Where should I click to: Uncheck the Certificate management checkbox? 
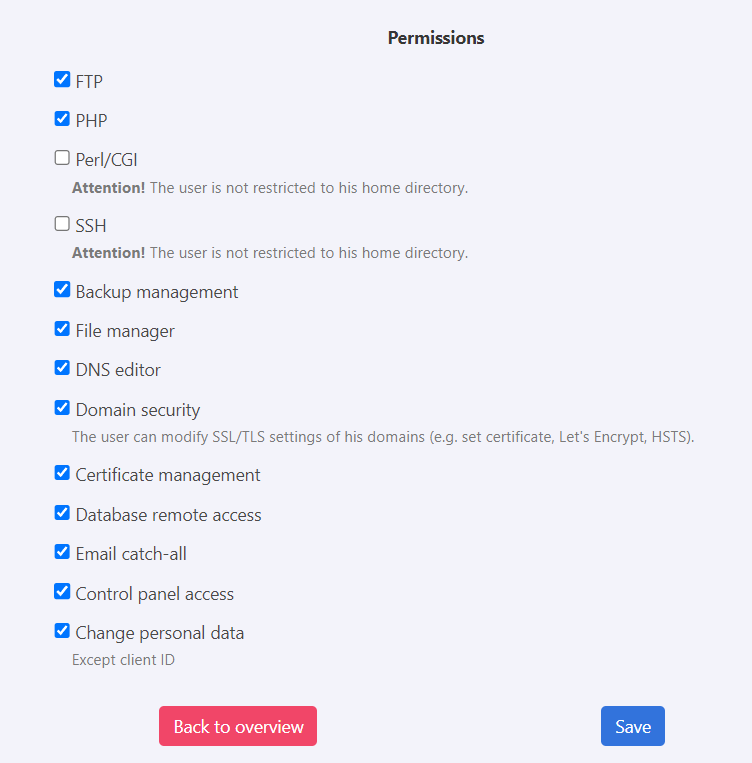pos(62,473)
